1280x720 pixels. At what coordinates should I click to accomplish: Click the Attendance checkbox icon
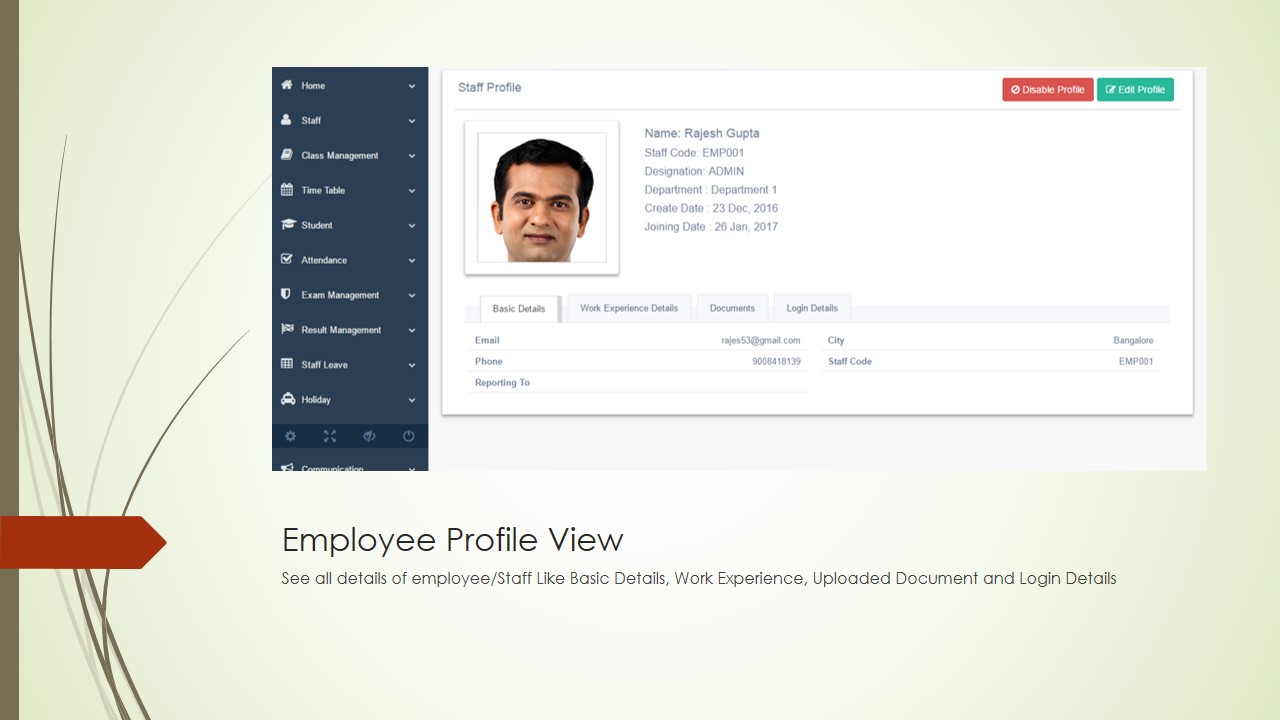[287, 260]
